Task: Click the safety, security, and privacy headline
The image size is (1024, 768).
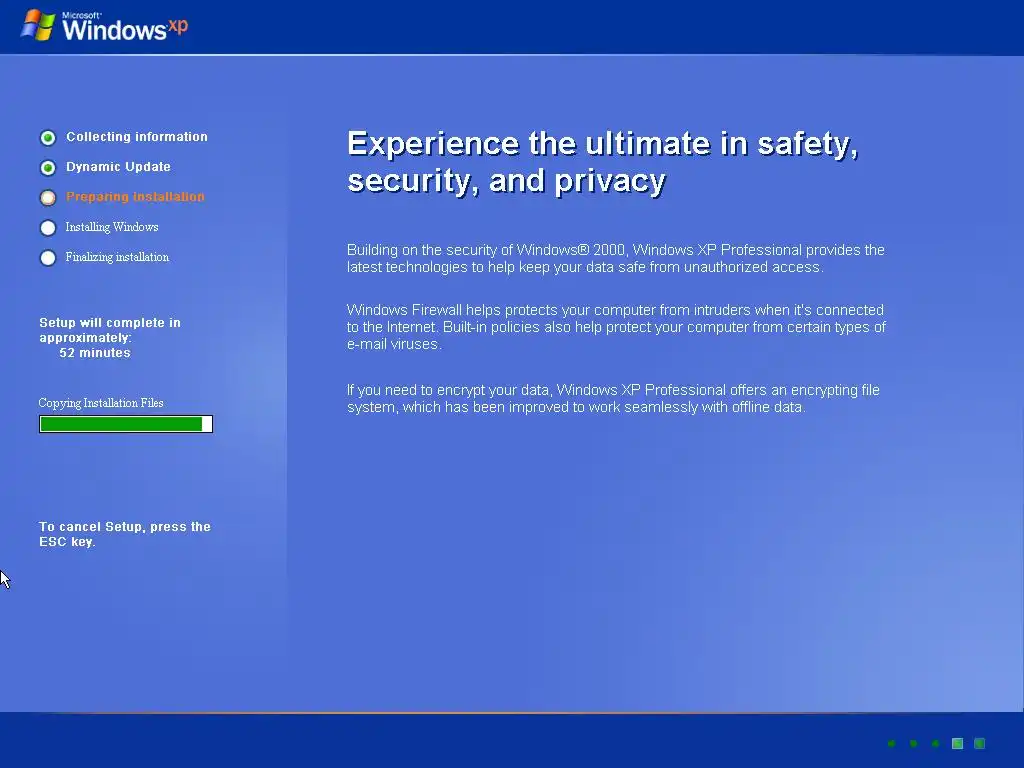Action: pyautogui.click(x=603, y=162)
